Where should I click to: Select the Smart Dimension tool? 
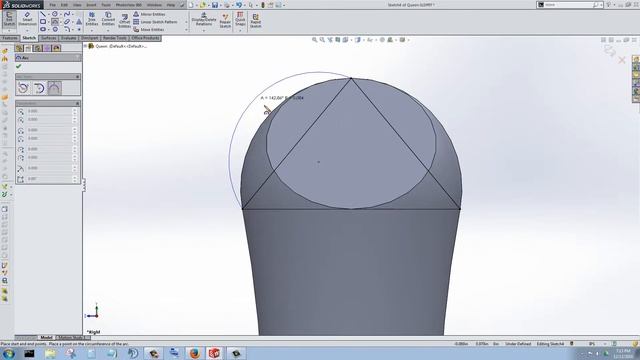point(27,19)
